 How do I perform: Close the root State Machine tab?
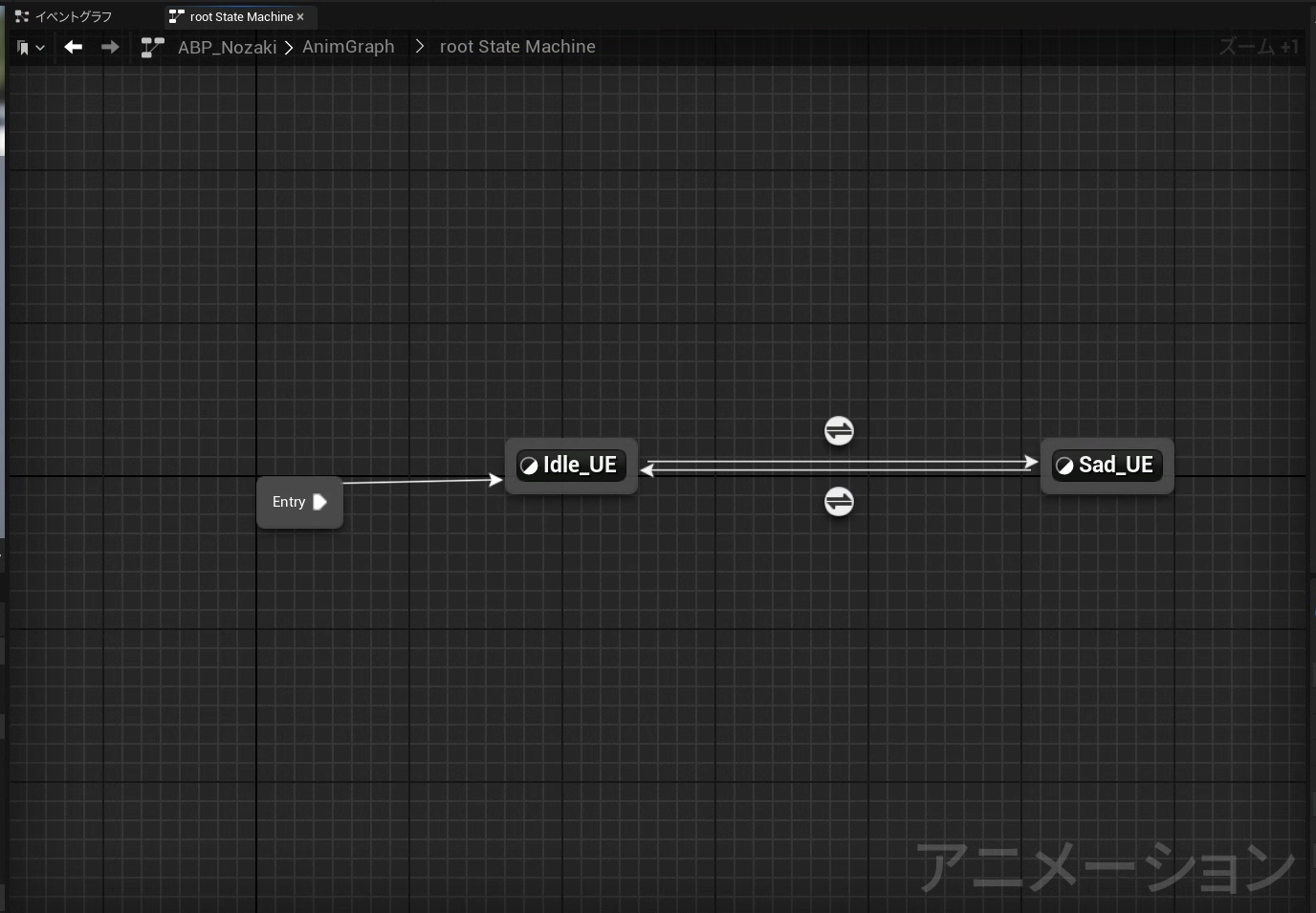[x=300, y=16]
